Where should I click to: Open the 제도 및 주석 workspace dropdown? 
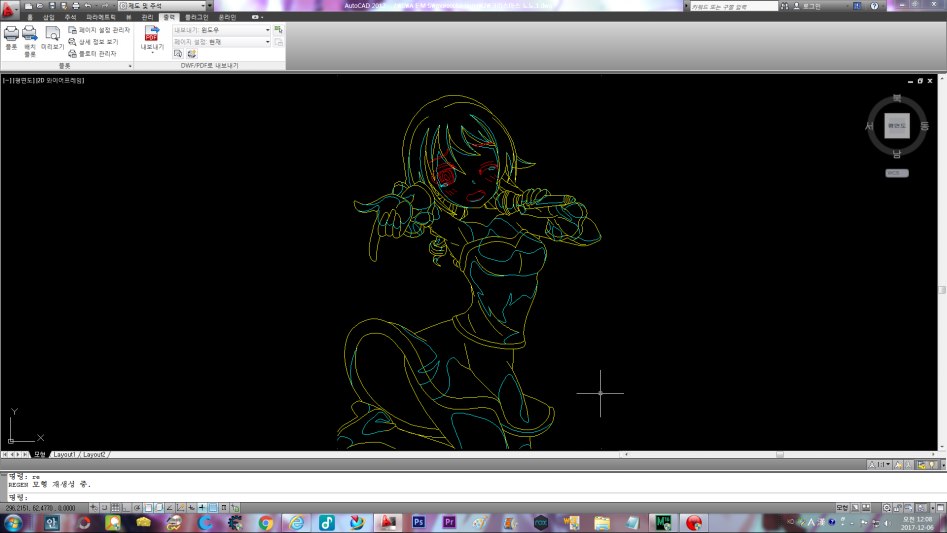click(162, 5)
